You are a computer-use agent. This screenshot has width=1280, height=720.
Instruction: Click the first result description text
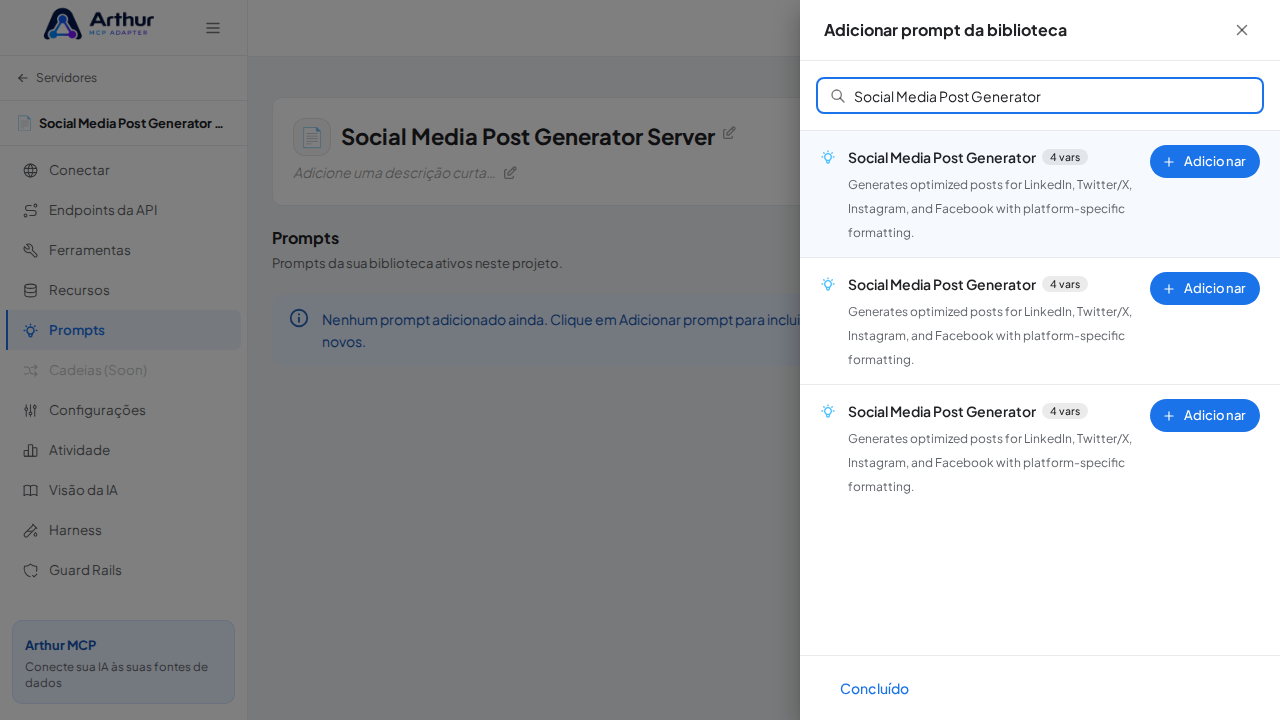(990, 208)
